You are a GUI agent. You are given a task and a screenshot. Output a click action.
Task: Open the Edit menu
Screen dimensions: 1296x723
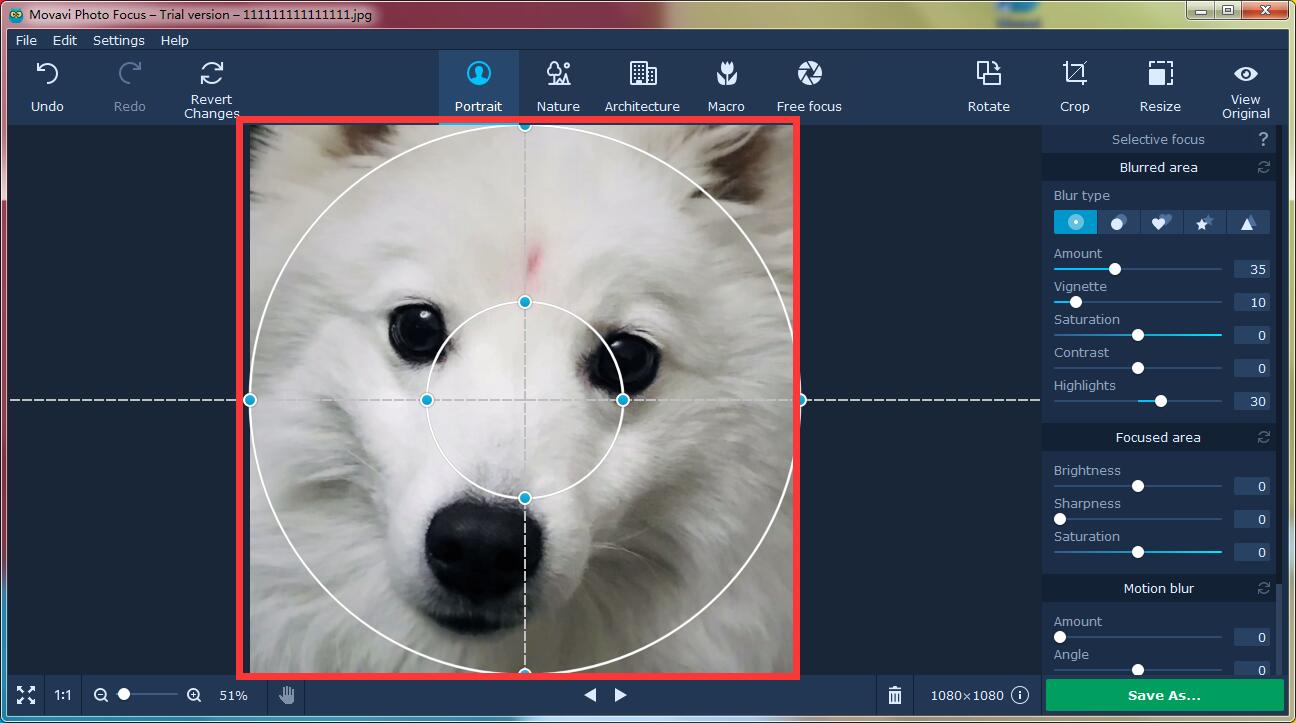click(x=65, y=40)
